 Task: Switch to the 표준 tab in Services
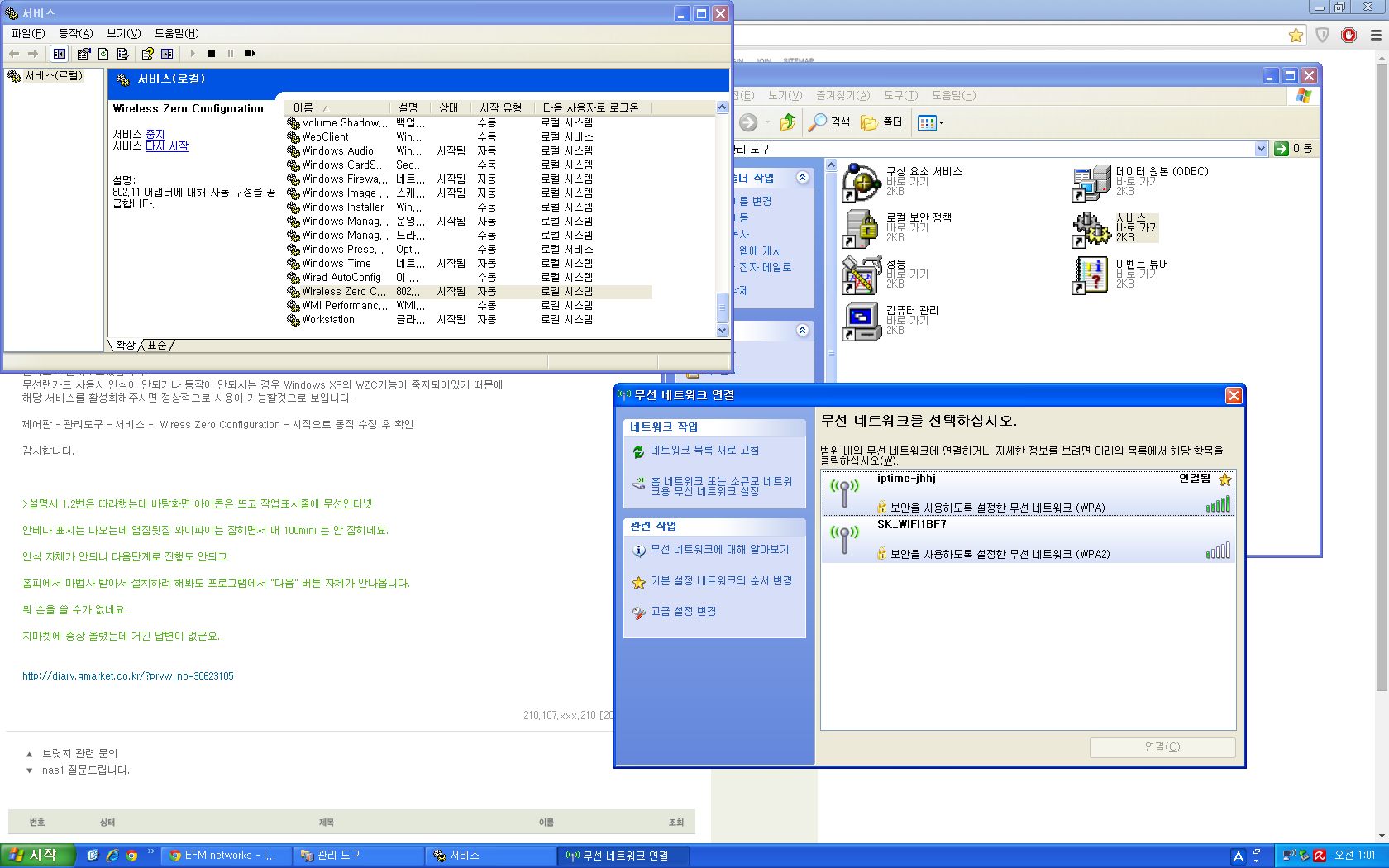[157, 345]
